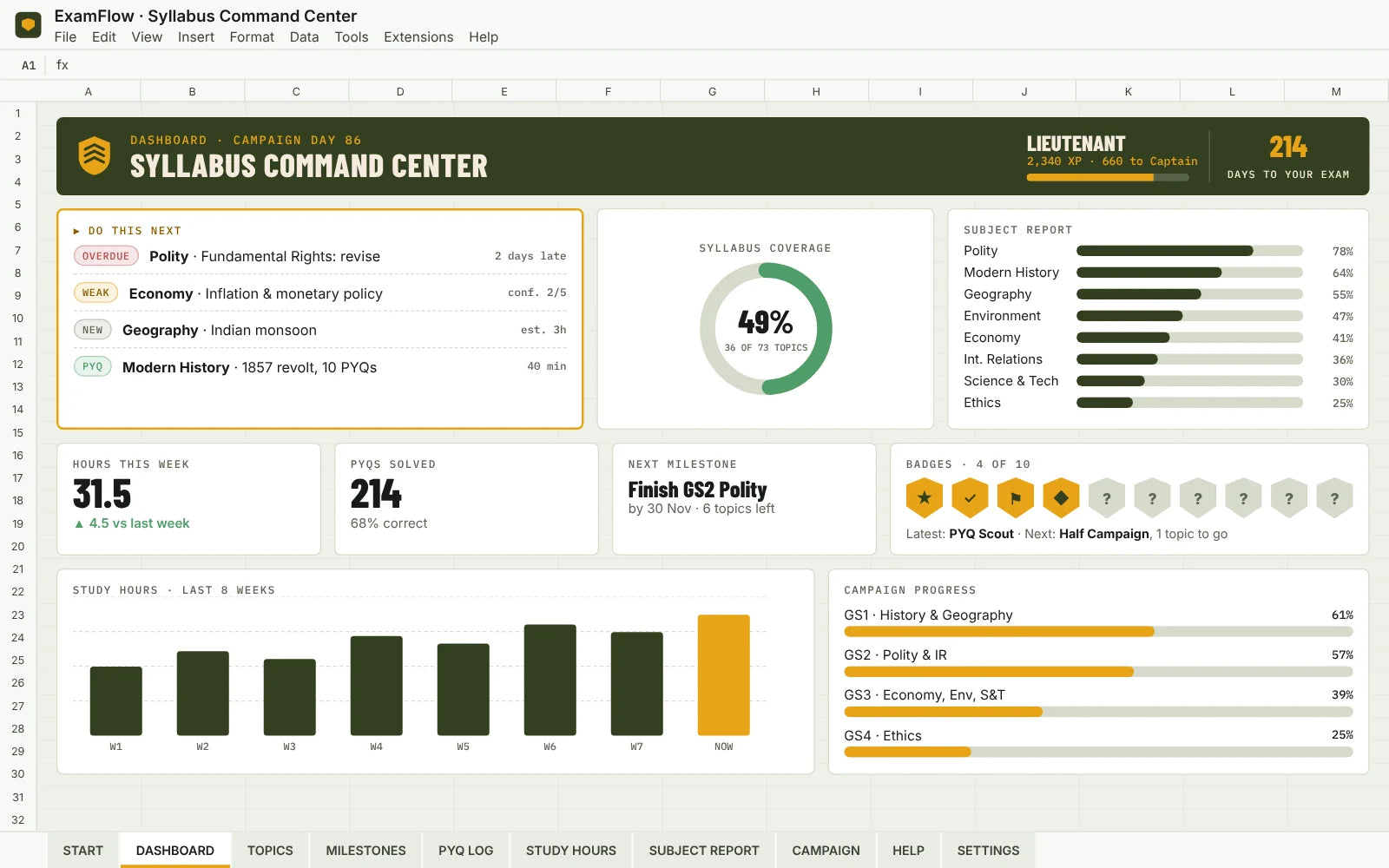Go to the CAMPAIGN sheet tab
Image resolution: width=1389 pixels, height=868 pixels.
tap(826, 851)
